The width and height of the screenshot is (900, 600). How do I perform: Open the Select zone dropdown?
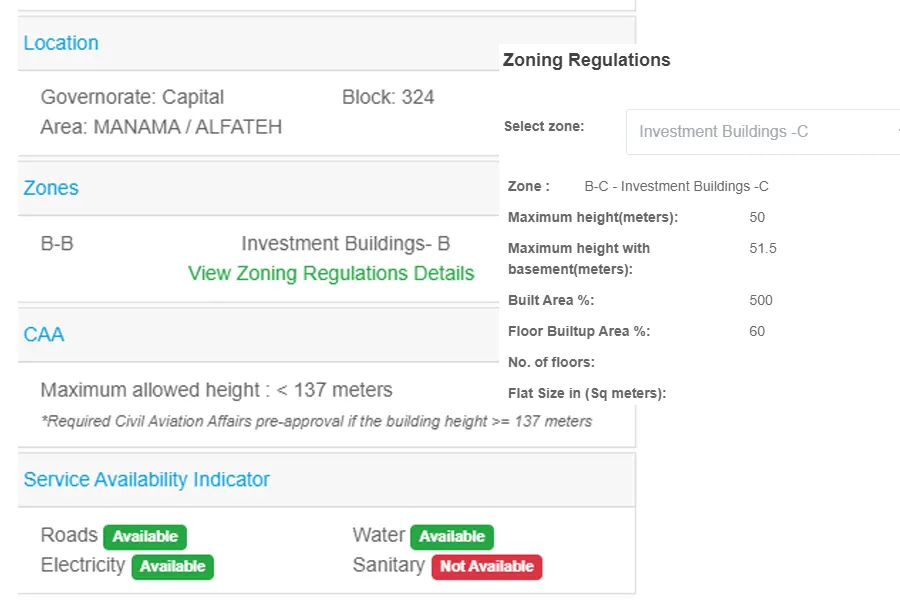point(763,132)
